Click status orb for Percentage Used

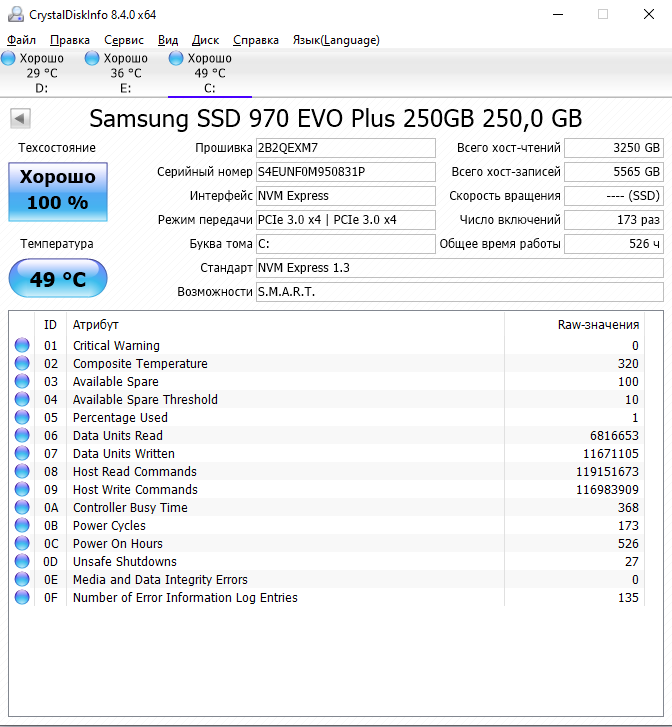click(22, 417)
